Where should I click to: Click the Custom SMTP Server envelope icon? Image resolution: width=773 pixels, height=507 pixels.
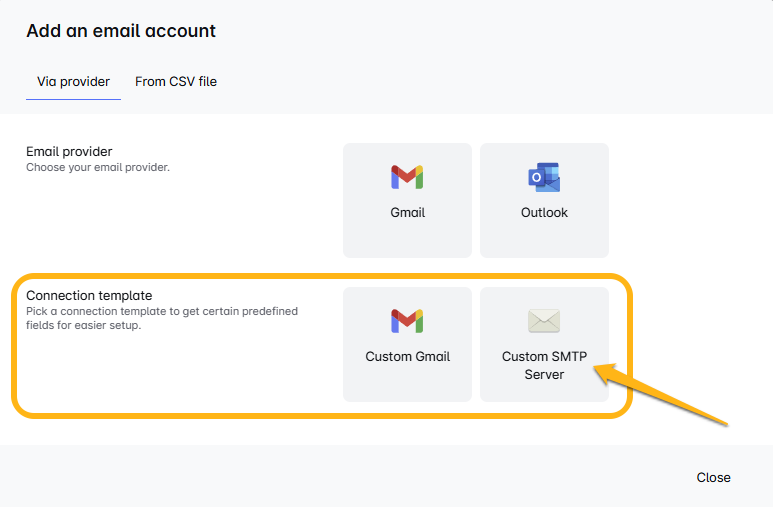(544, 321)
